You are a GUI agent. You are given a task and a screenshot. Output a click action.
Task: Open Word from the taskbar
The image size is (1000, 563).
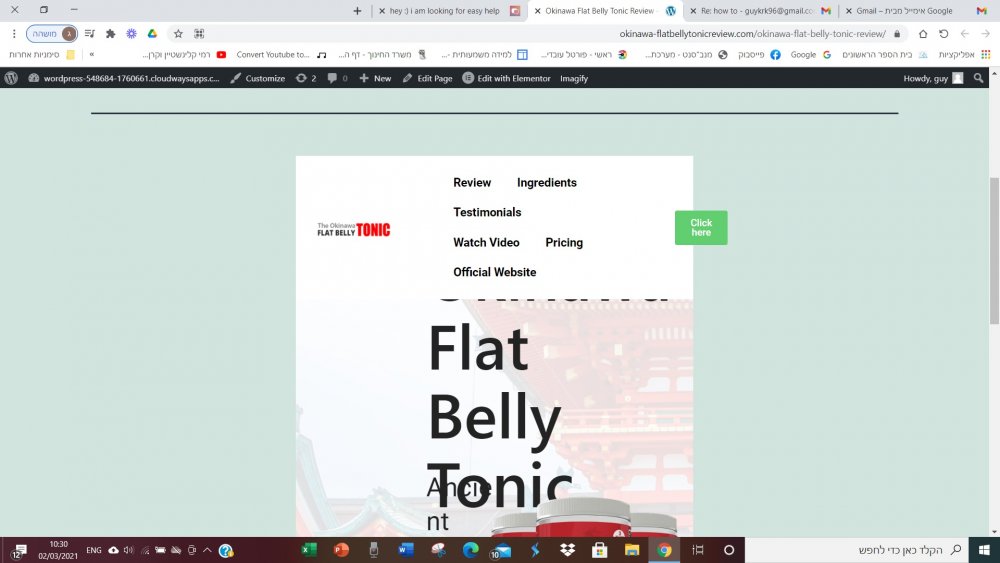coord(406,550)
